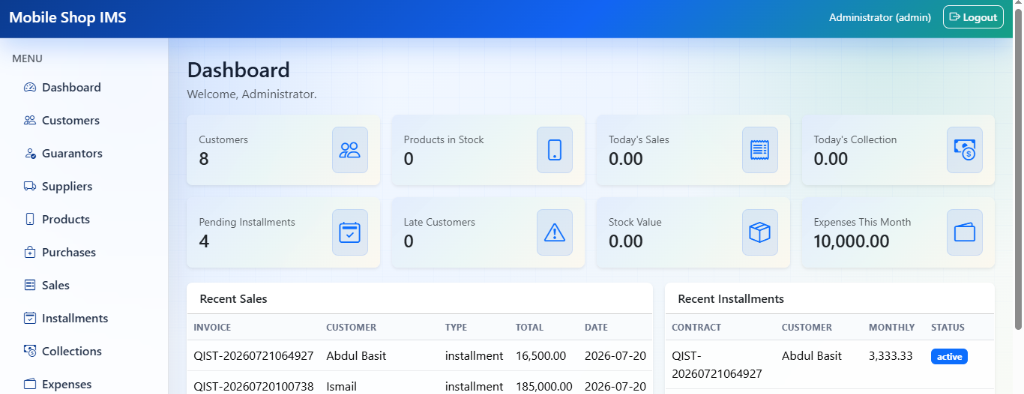
Task: Click the CUSTOMER column header in Recent Sales
Action: click(351, 327)
